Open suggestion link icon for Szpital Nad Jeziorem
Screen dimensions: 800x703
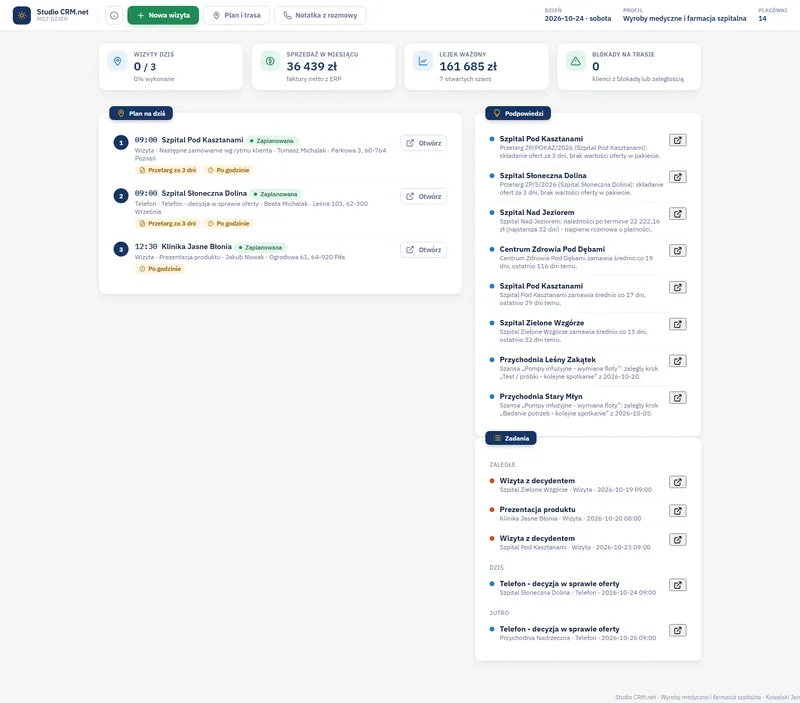[678, 214]
